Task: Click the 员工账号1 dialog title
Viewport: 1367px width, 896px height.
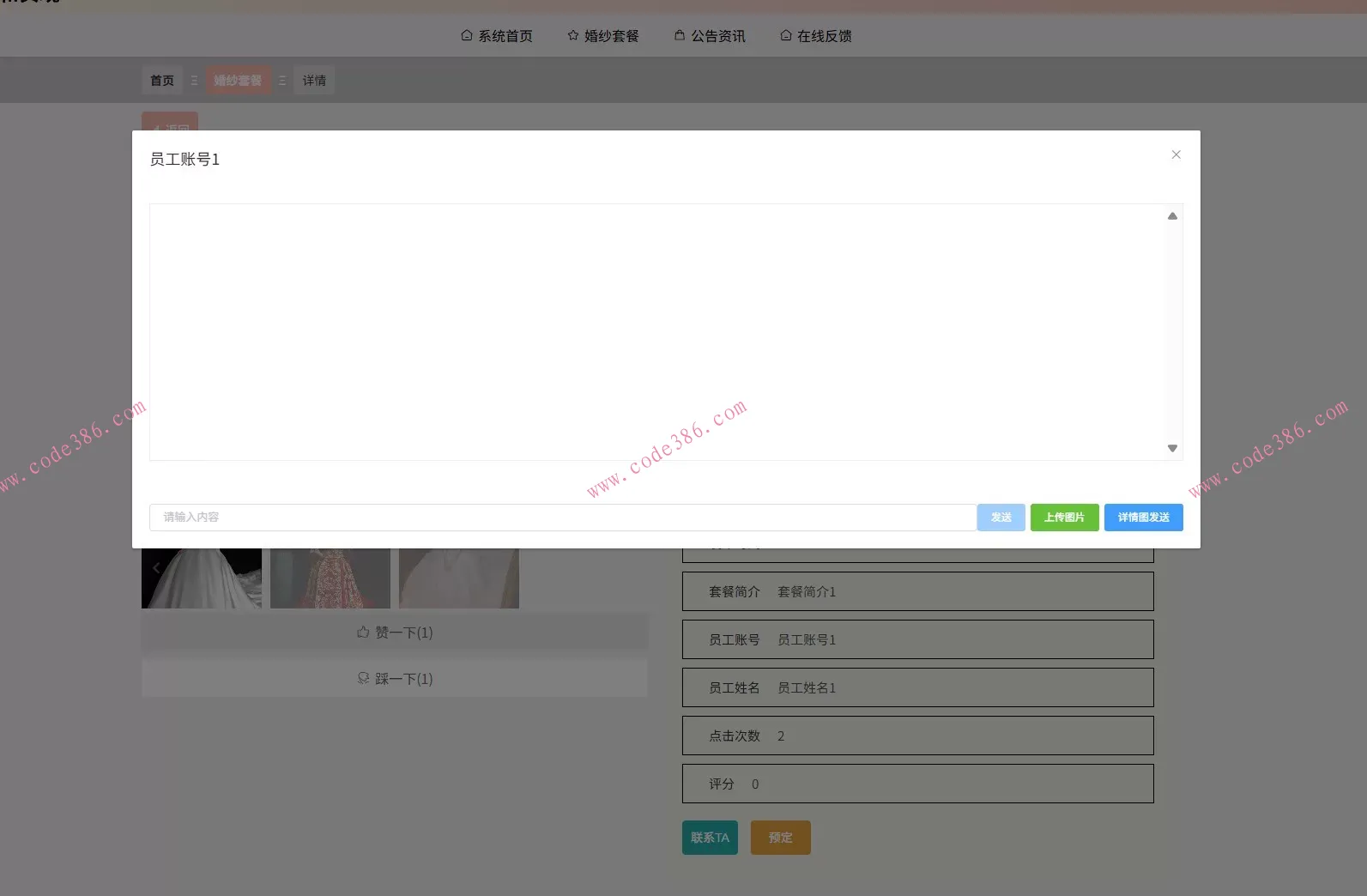Action: click(x=184, y=160)
